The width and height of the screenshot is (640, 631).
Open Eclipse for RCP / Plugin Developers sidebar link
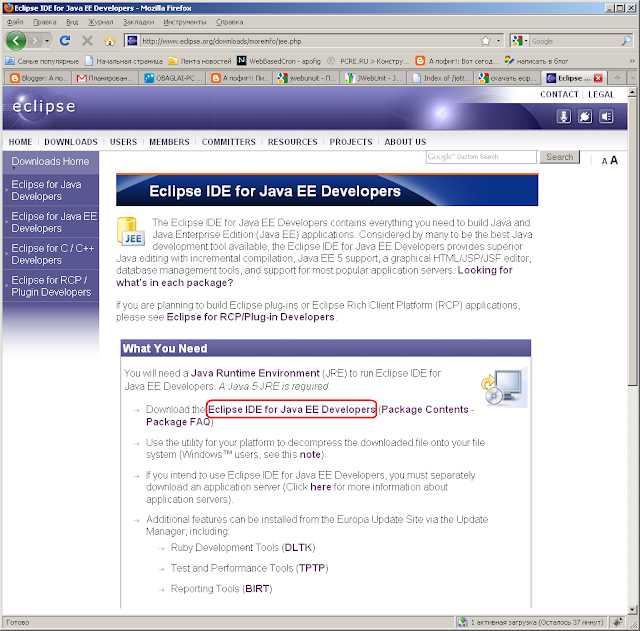point(51,286)
